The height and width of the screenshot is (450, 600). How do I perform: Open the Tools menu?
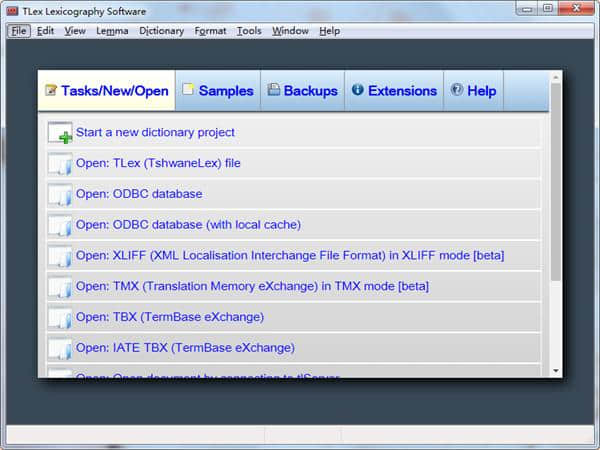tap(249, 31)
